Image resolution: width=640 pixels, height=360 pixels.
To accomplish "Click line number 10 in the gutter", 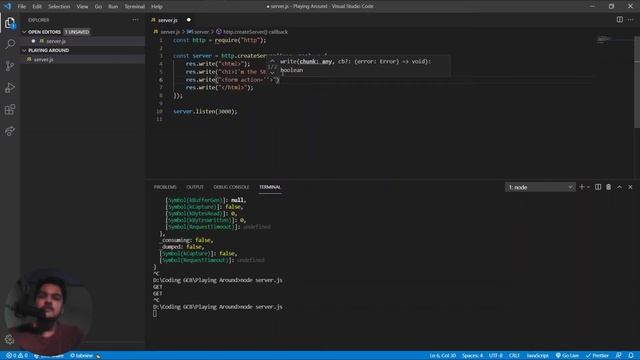I will pos(159,111).
